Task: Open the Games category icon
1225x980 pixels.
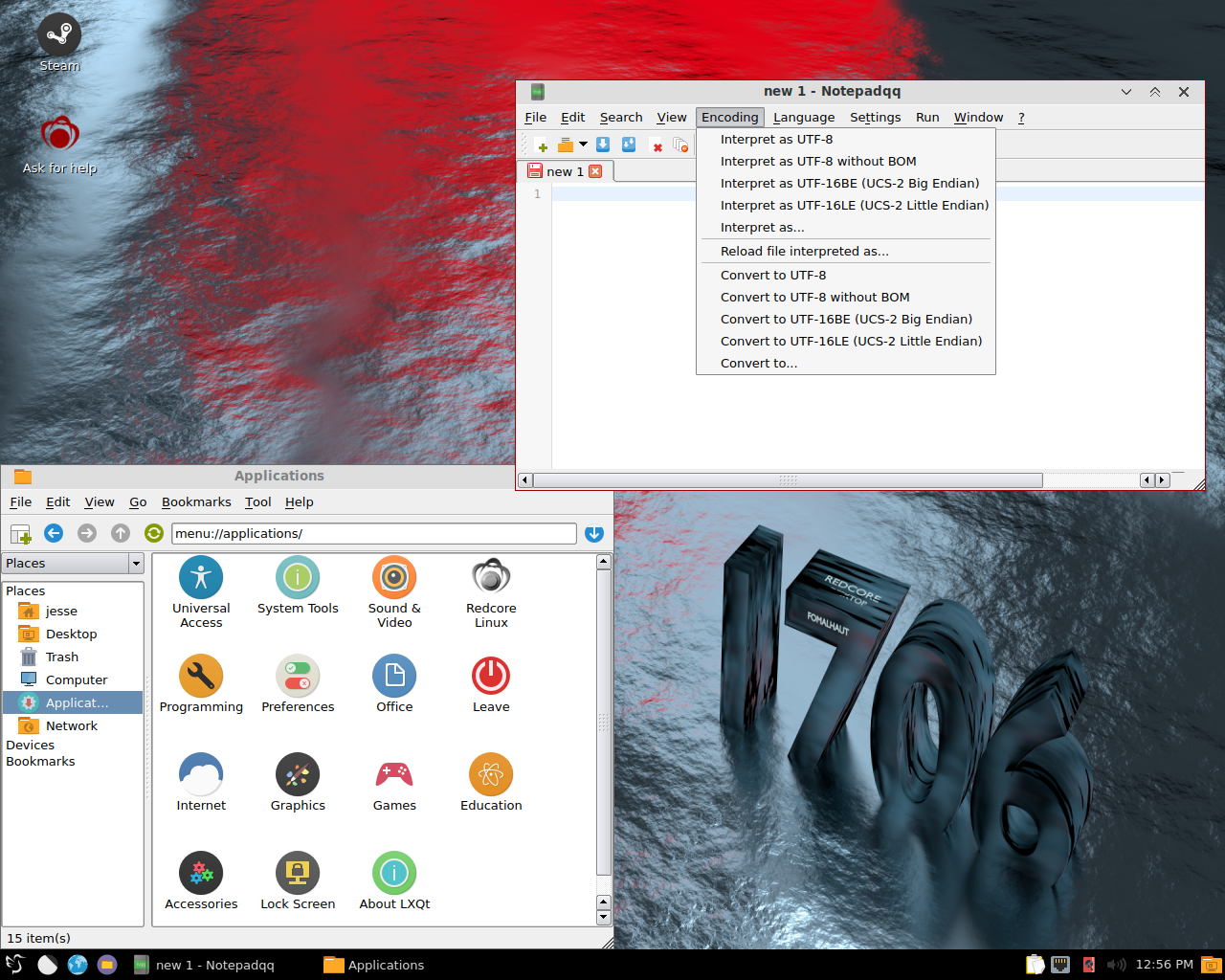Action: [x=394, y=775]
